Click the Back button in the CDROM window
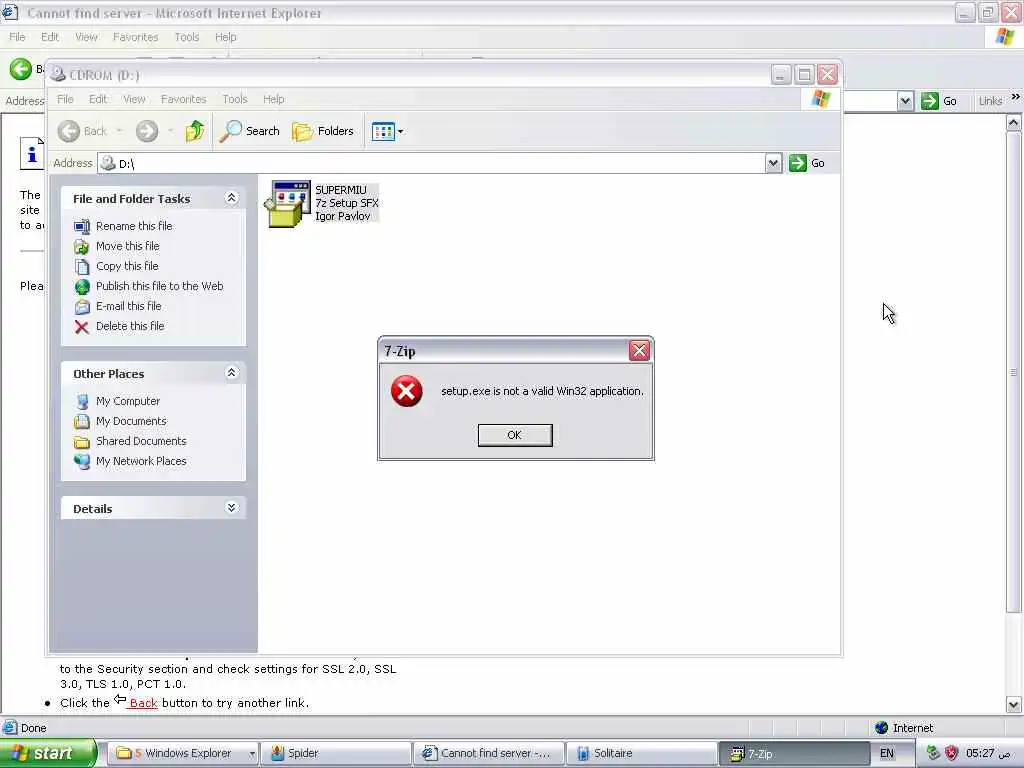Image resolution: width=1024 pixels, height=768 pixels. [82, 131]
